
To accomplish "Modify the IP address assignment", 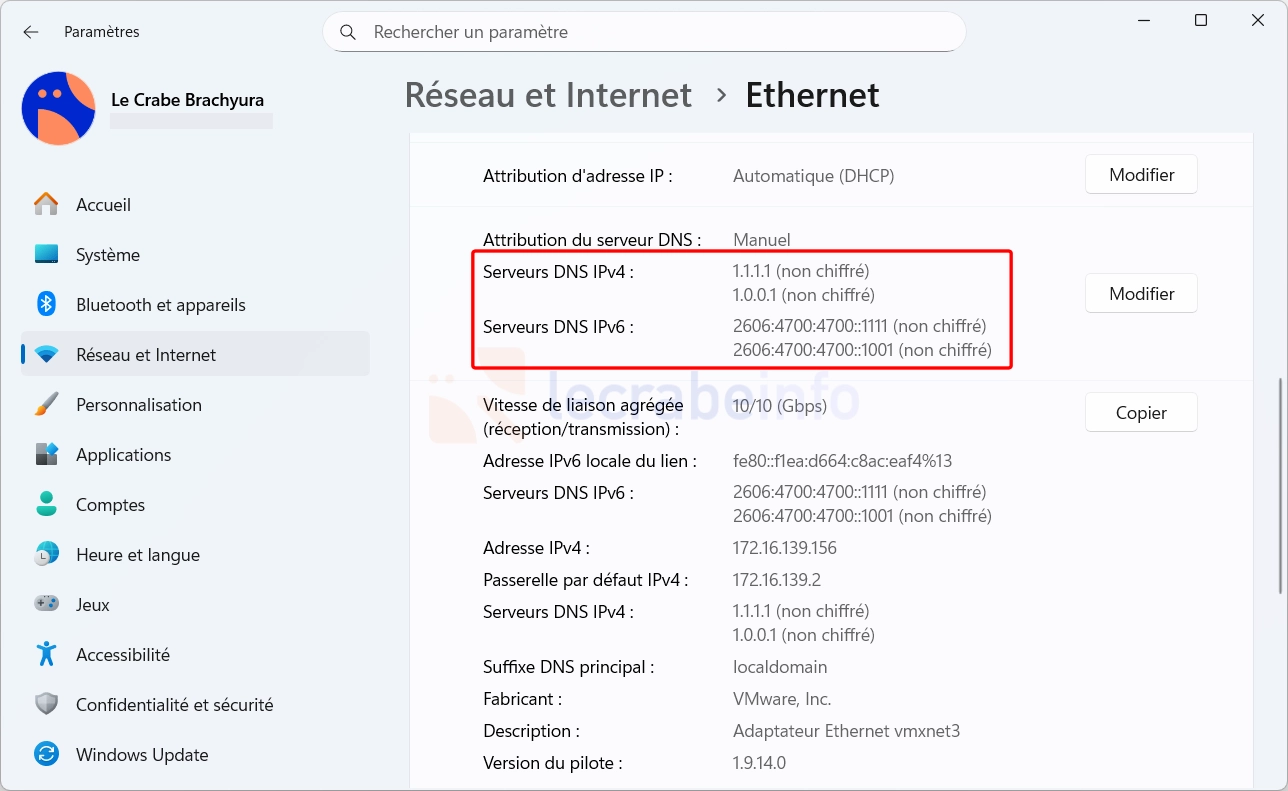I will tap(1141, 175).
